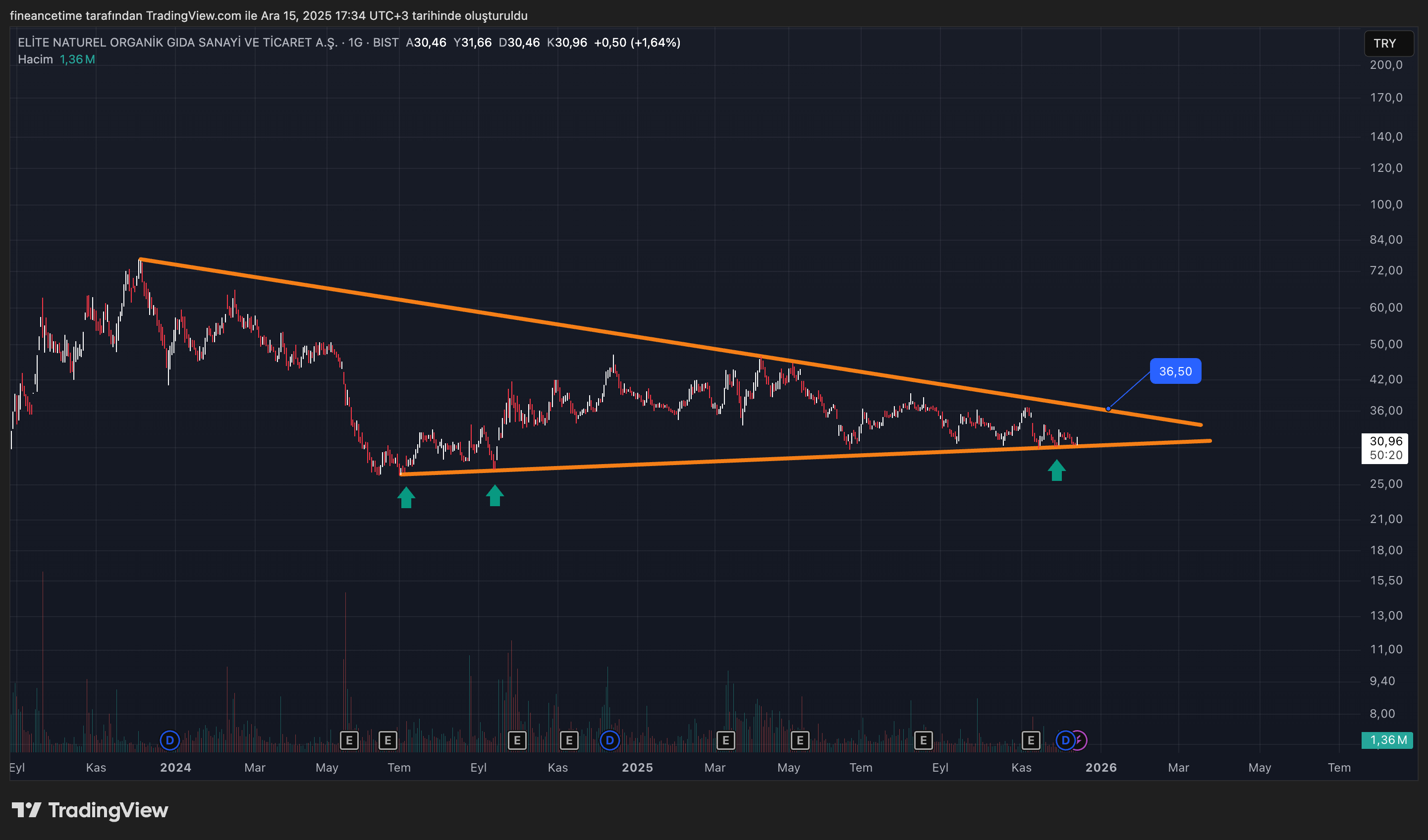
Task: Click the dividend D marker near 2024
Action: point(169,740)
